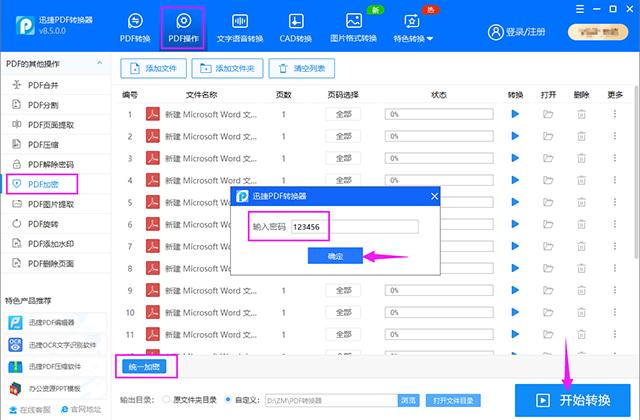Click the 添加文件夹 button
This screenshot has width=640, height=420.
click(227, 68)
